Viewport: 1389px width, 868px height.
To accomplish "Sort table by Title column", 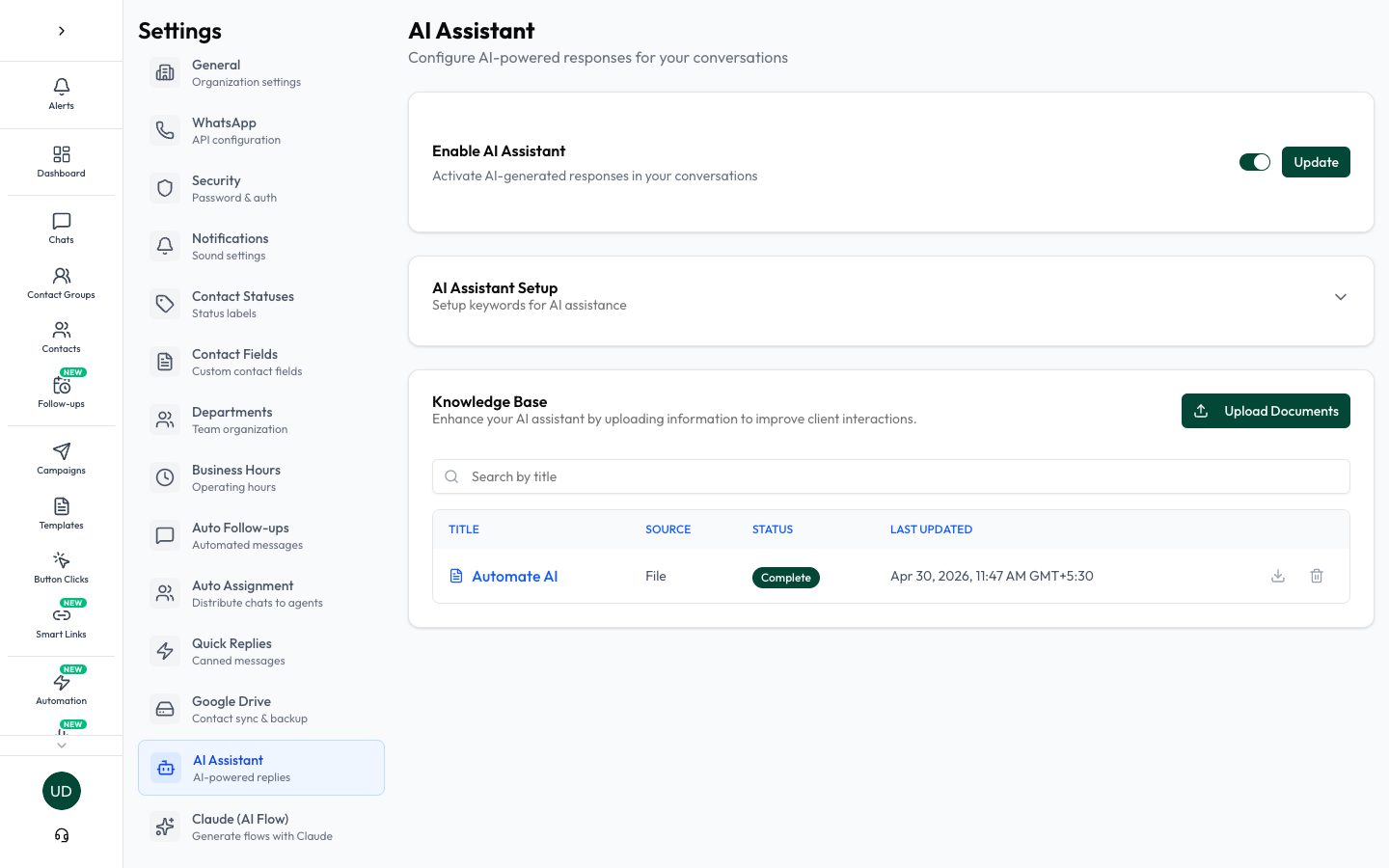I will click(464, 529).
